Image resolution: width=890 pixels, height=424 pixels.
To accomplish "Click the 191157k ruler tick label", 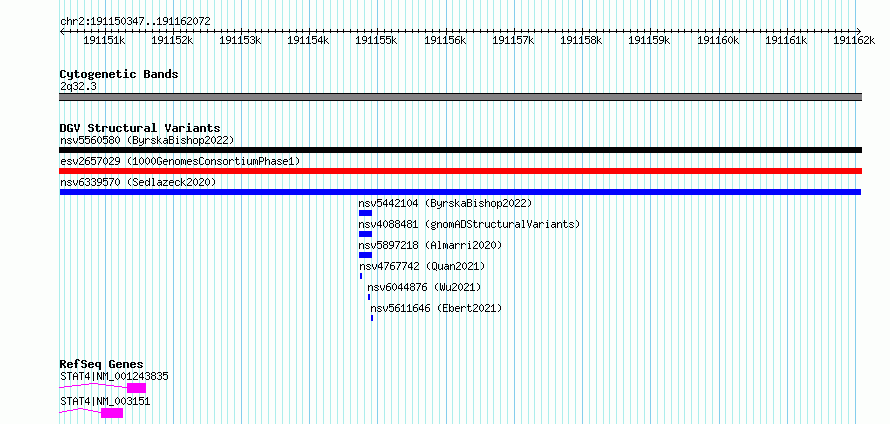I will click(x=513, y=40).
